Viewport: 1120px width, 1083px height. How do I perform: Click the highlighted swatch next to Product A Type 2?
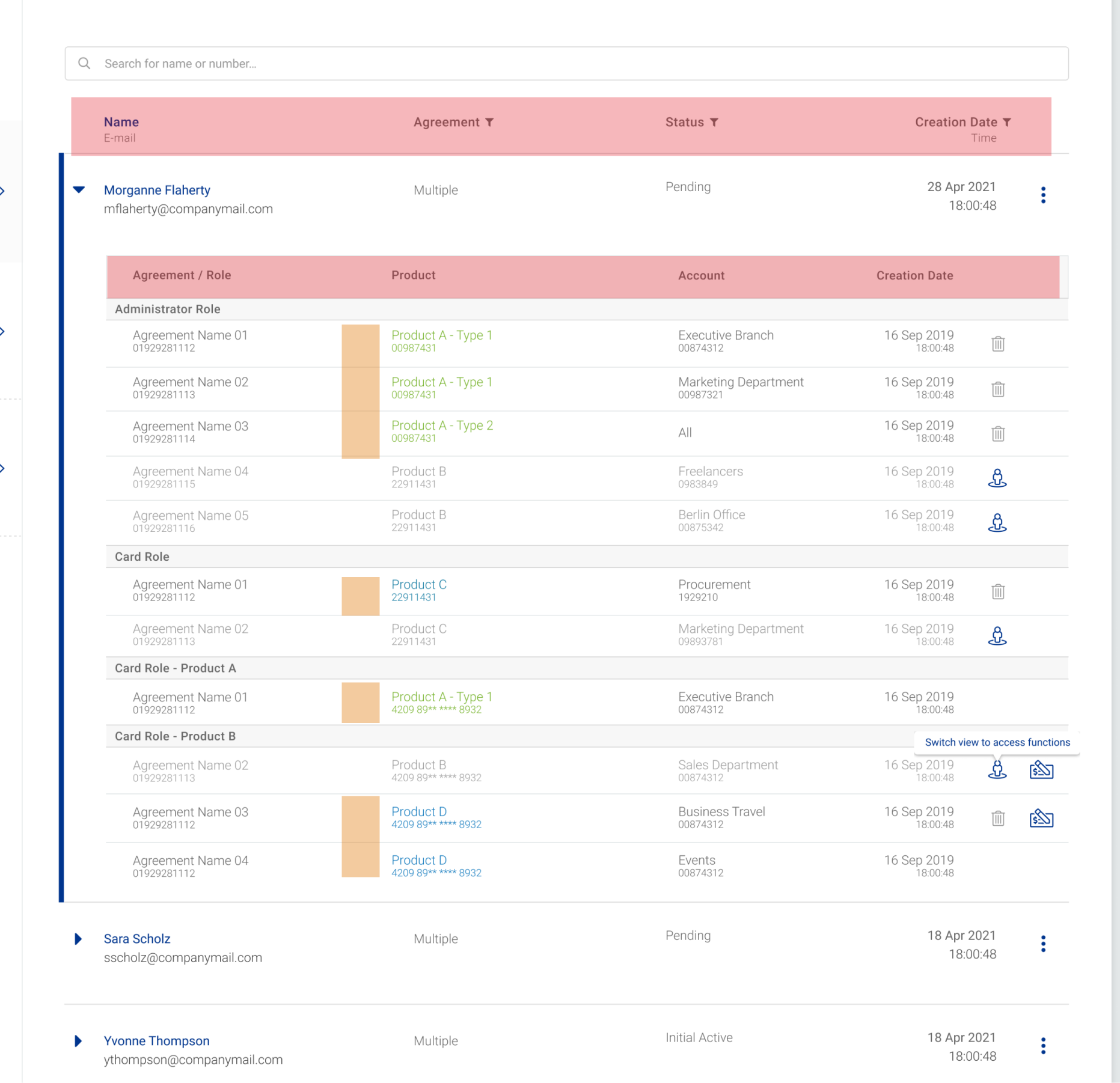(360, 432)
